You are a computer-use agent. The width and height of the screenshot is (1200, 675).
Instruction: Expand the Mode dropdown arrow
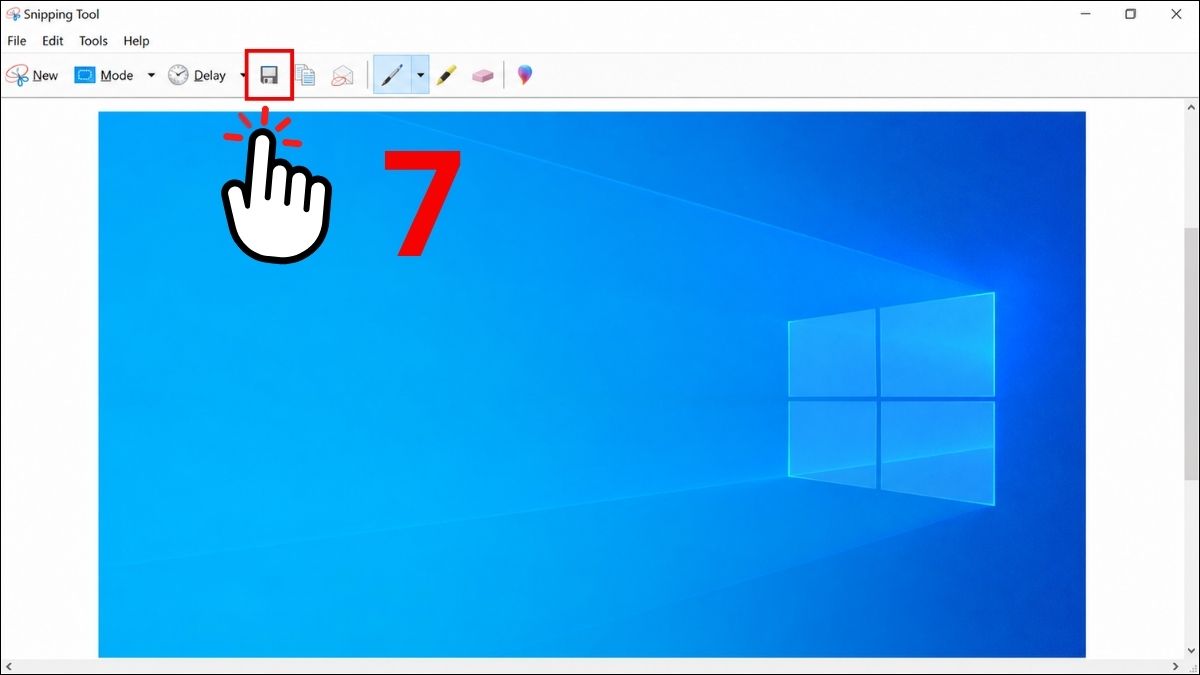click(151, 75)
